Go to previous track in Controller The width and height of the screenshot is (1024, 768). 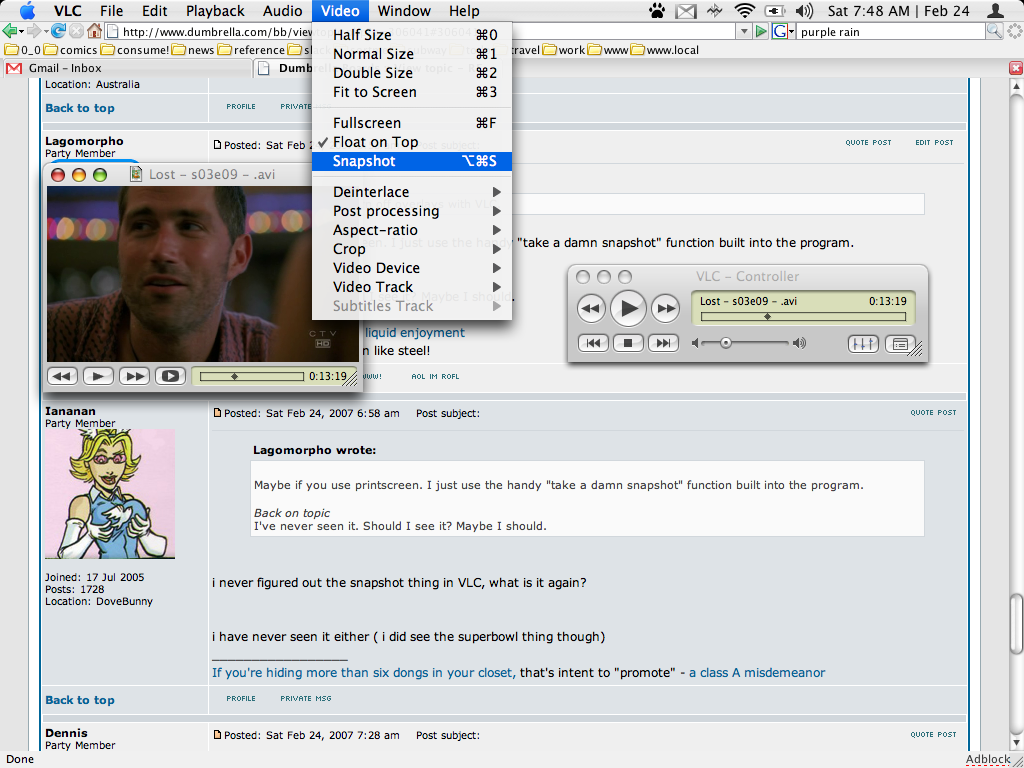point(593,343)
